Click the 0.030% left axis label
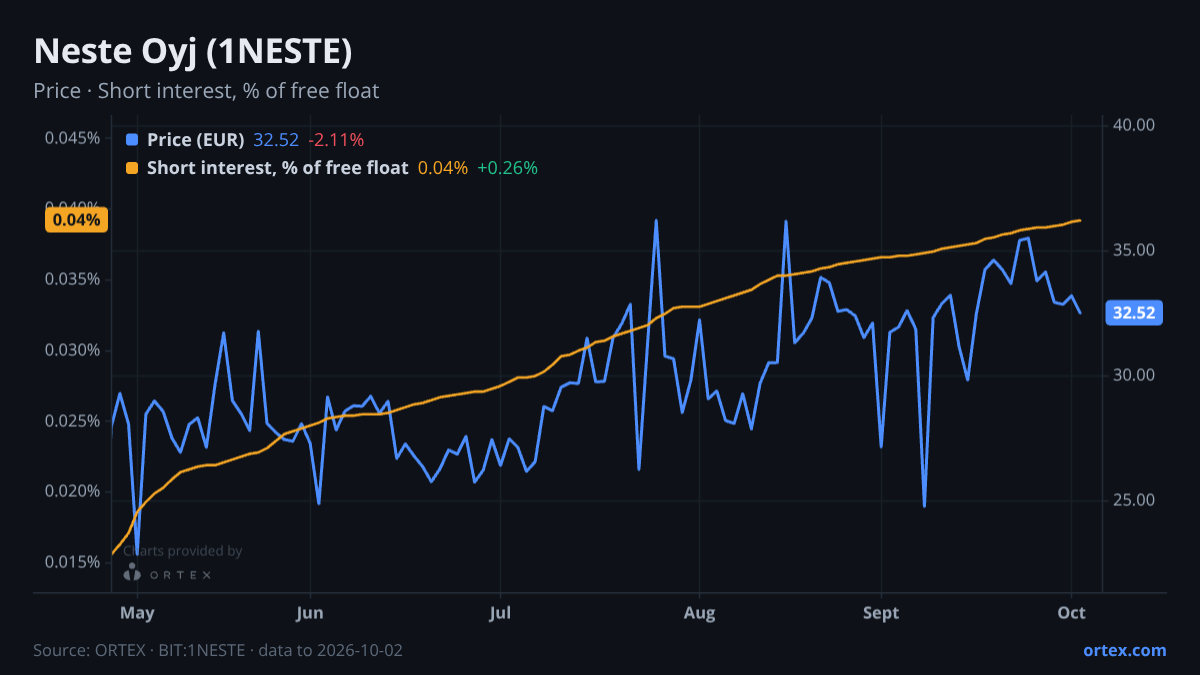The width and height of the screenshot is (1200, 675). (x=72, y=350)
